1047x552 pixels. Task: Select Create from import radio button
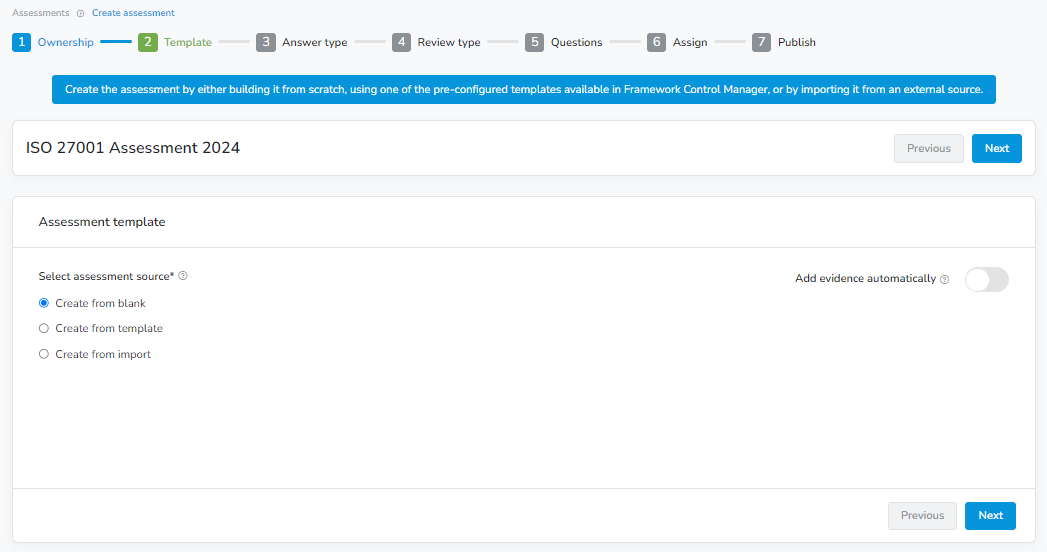44,354
